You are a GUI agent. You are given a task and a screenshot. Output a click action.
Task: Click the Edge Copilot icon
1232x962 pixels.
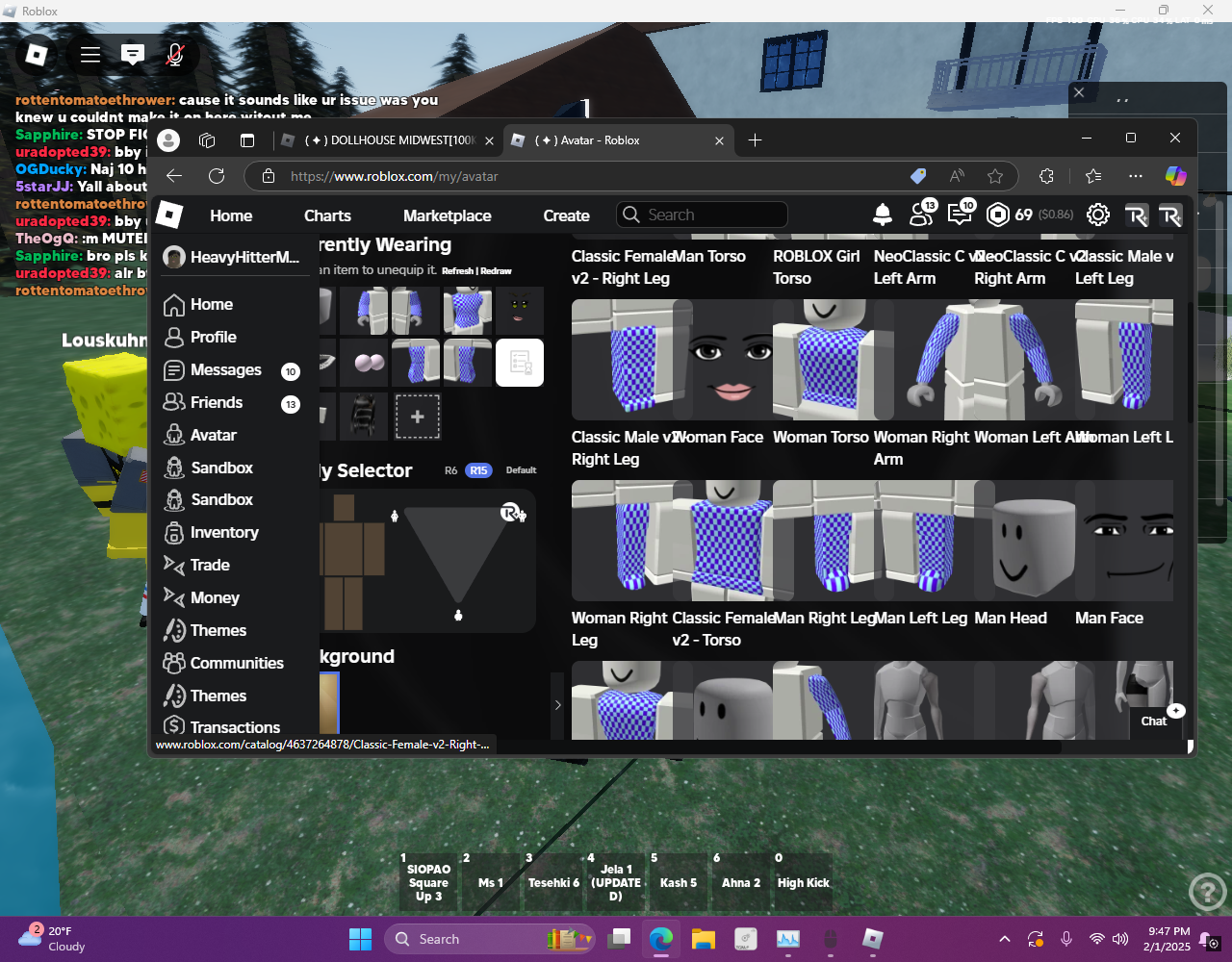tap(1175, 176)
